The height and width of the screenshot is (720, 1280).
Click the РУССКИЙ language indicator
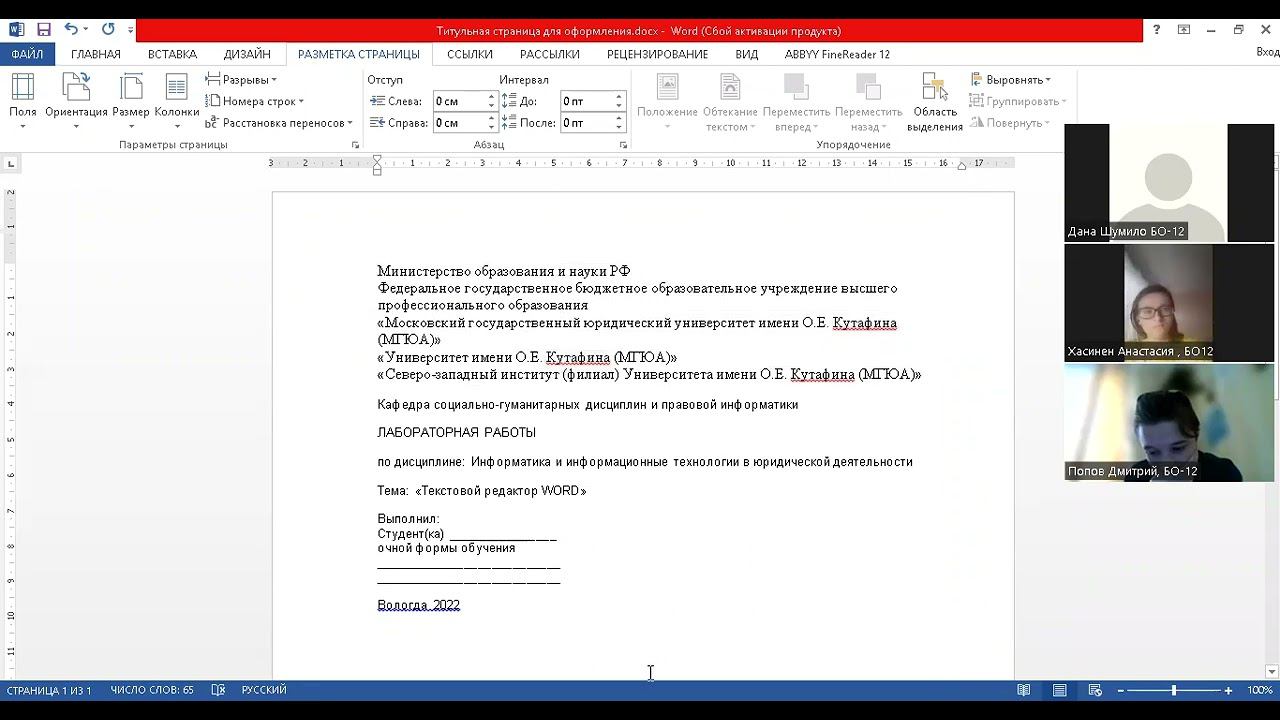[264, 690]
